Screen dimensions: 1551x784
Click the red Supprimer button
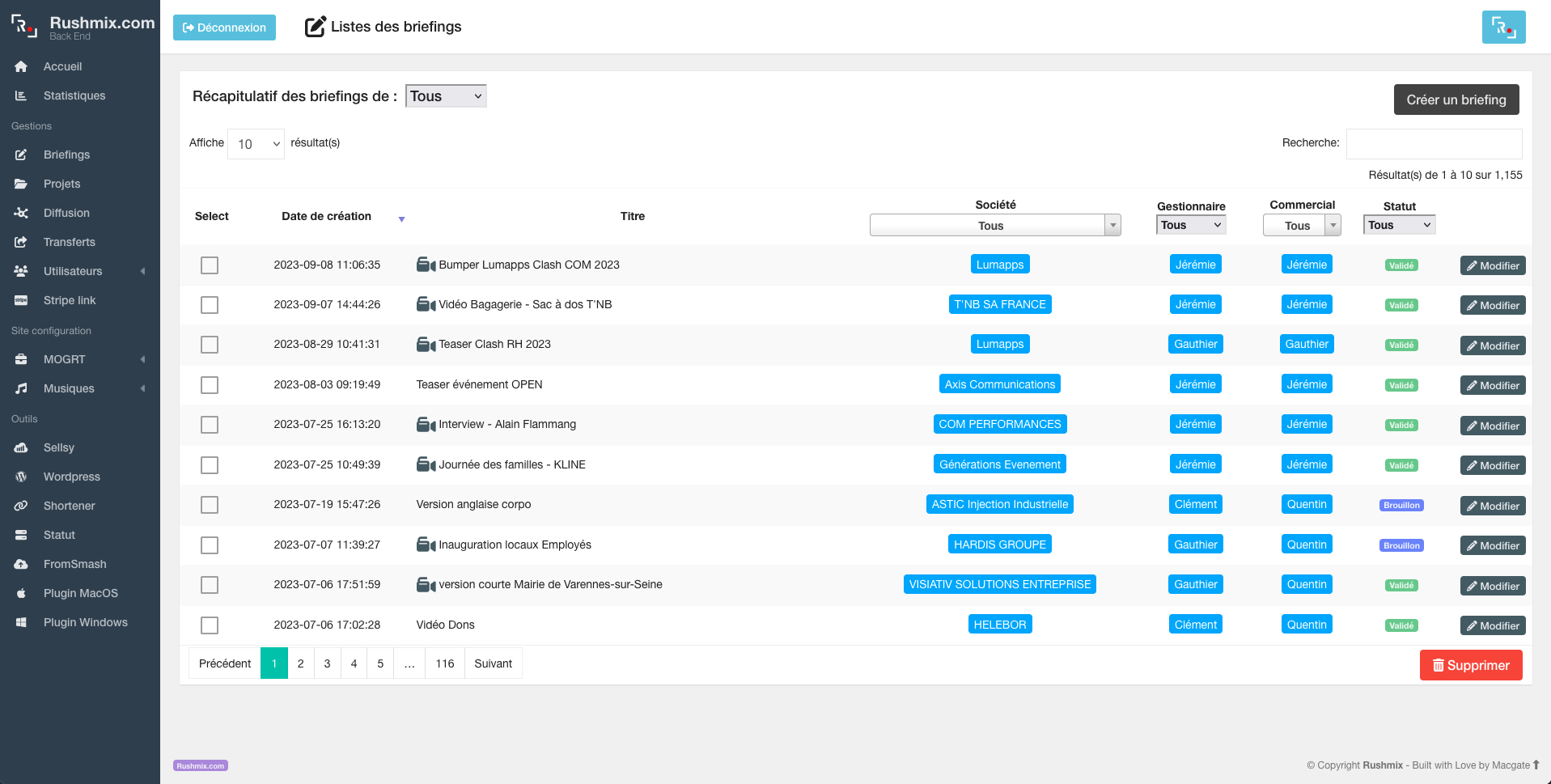[x=1471, y=665]
